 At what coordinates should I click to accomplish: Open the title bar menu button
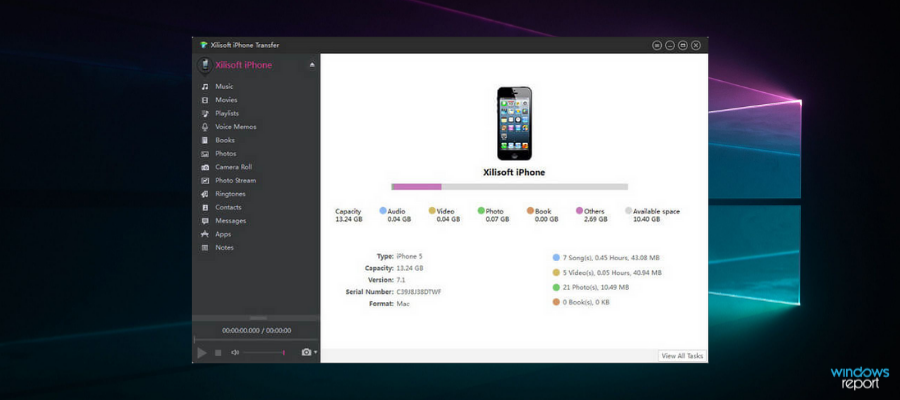[657, 45]
